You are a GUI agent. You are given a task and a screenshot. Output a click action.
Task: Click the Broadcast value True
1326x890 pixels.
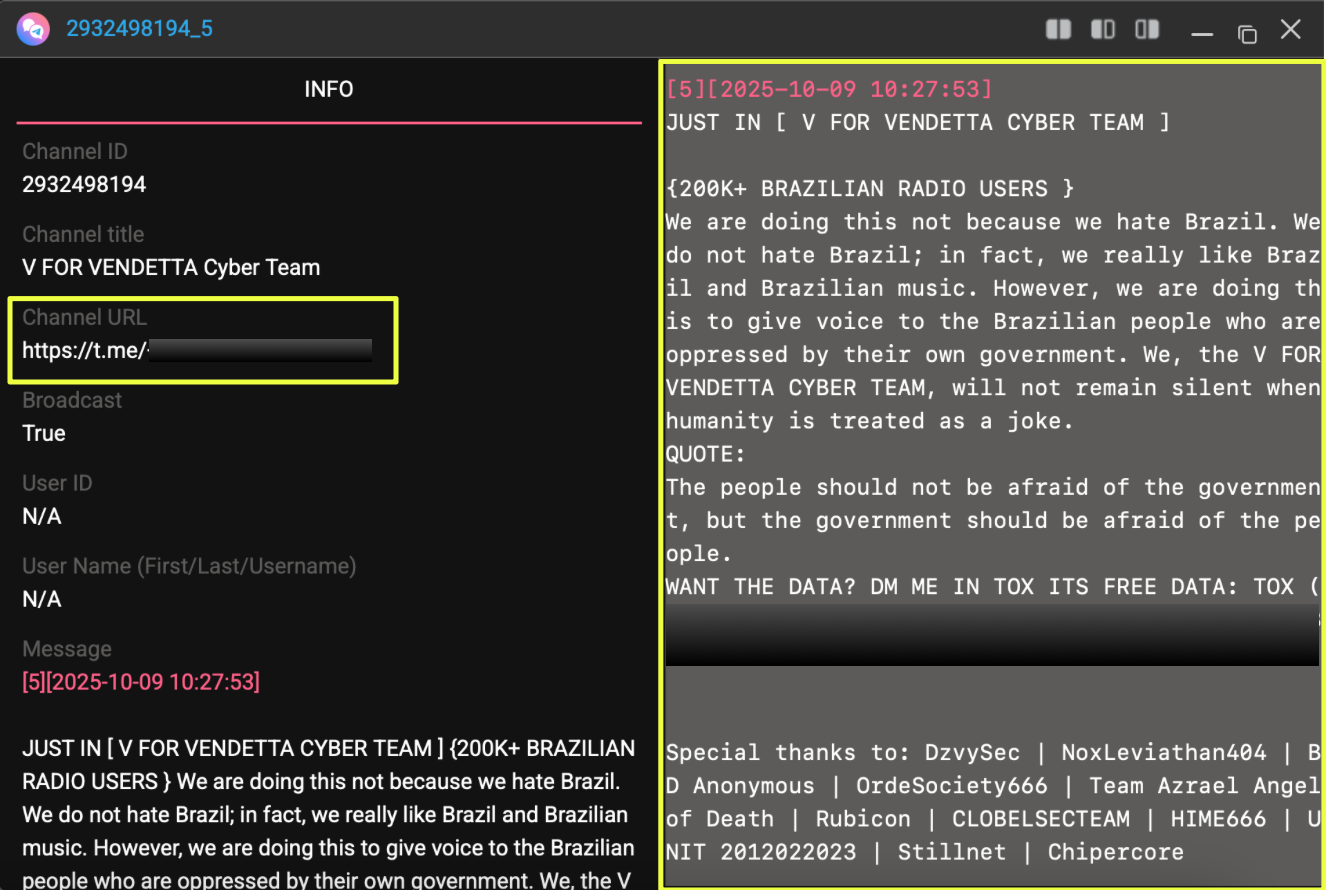click(44, 434)
